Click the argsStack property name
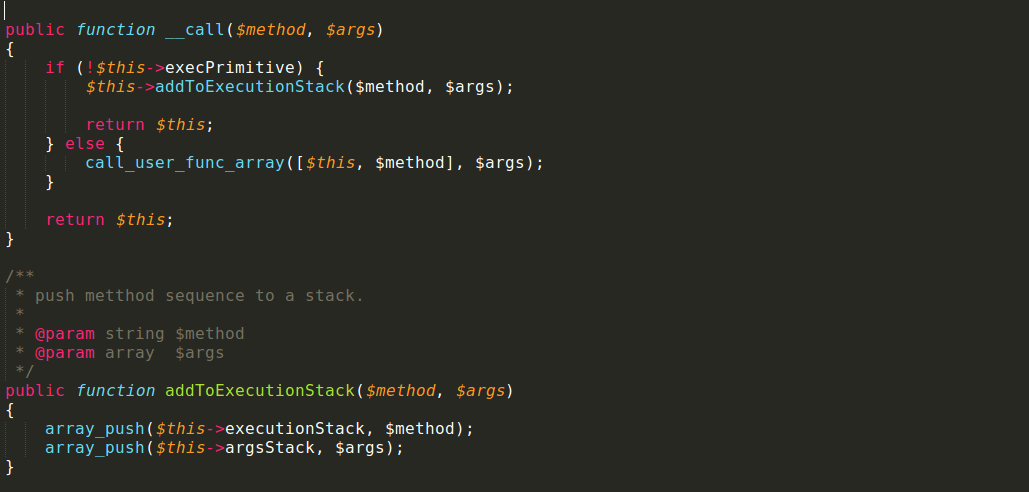 point(270,448)
